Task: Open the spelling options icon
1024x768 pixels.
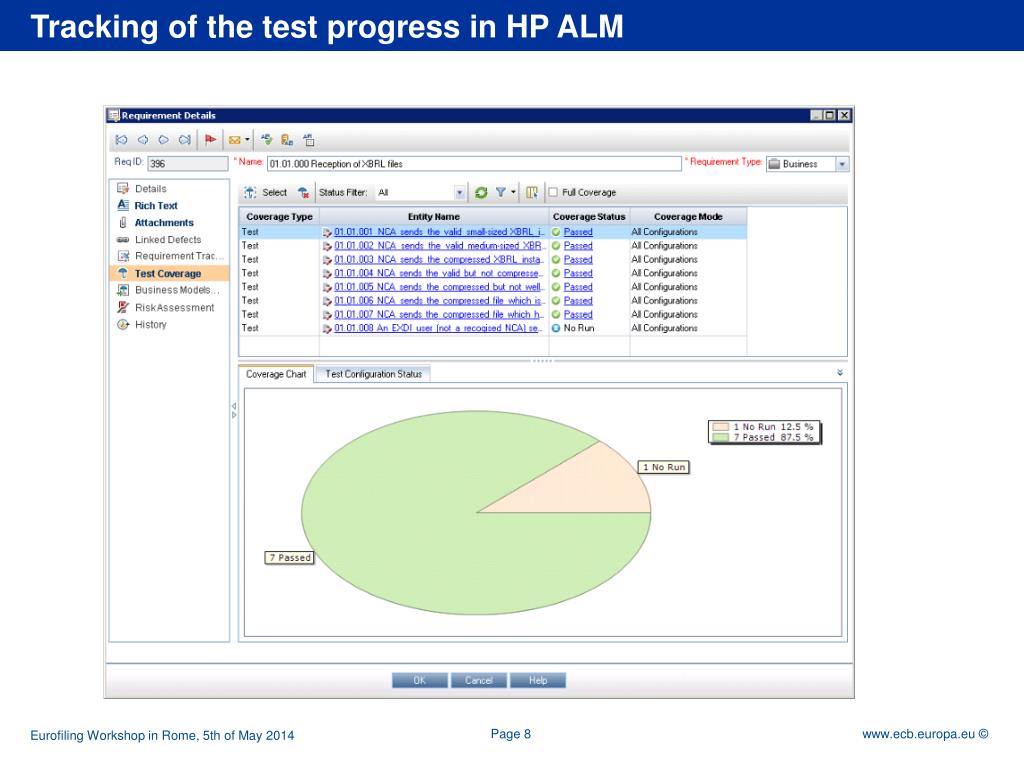Action: (x=309, y=140)
